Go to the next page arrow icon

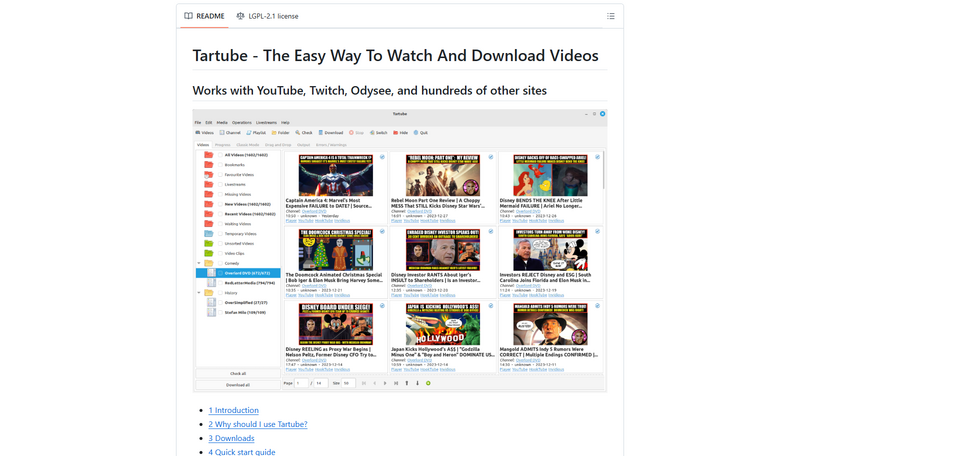(385, 383)
